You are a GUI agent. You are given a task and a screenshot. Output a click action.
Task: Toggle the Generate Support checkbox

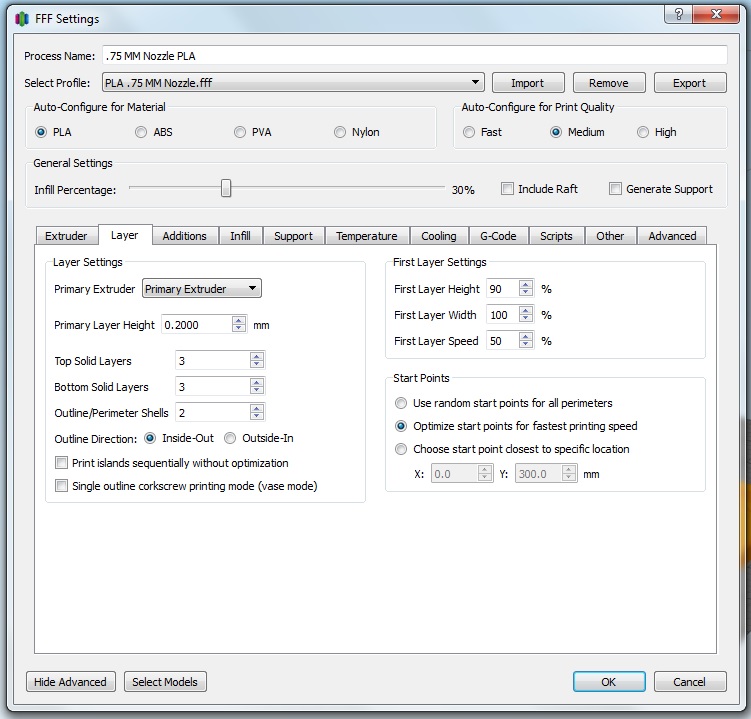click(x=616, y=189)
